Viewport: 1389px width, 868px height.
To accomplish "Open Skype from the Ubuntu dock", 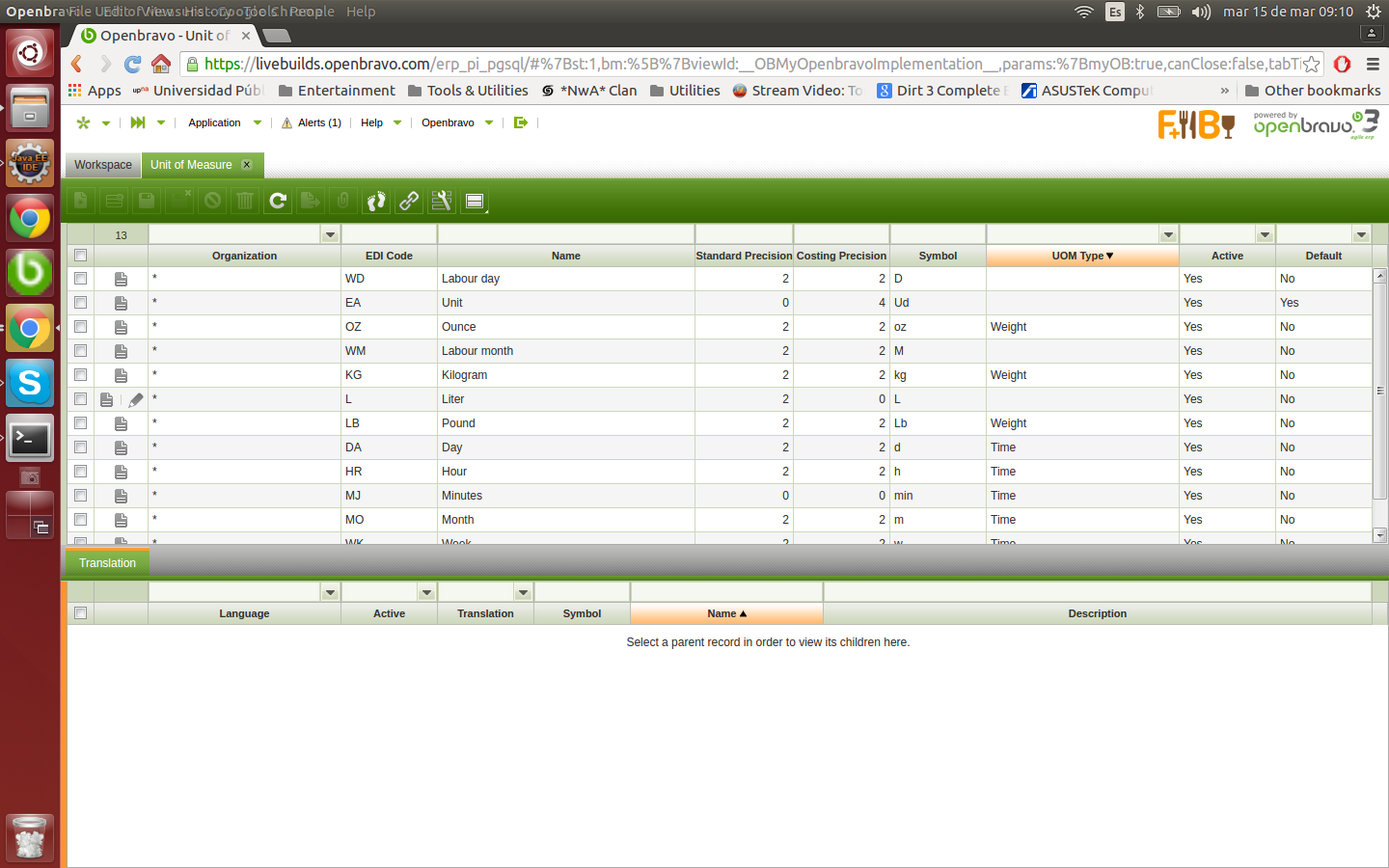I will click(30, 384).
